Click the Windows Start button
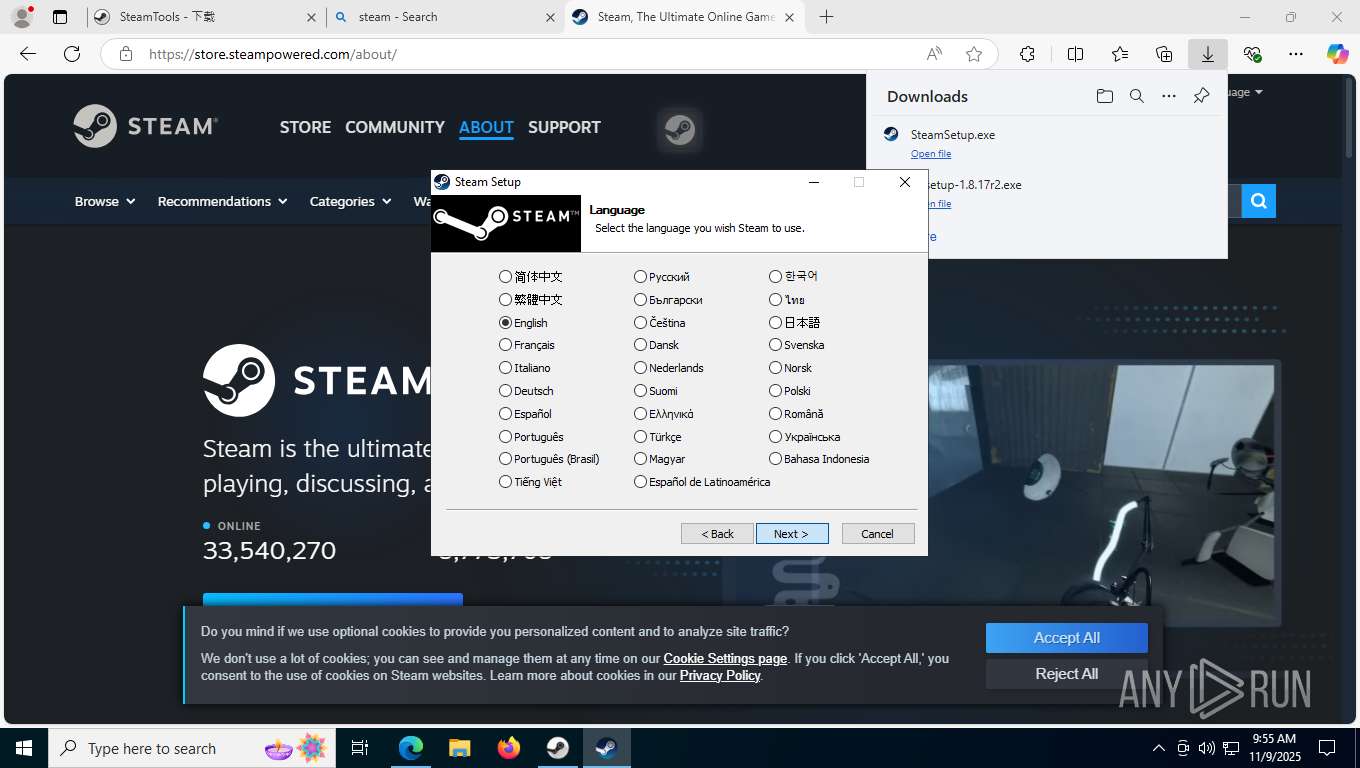This screenshot has width=1360, height=768. tap(24, 748)
